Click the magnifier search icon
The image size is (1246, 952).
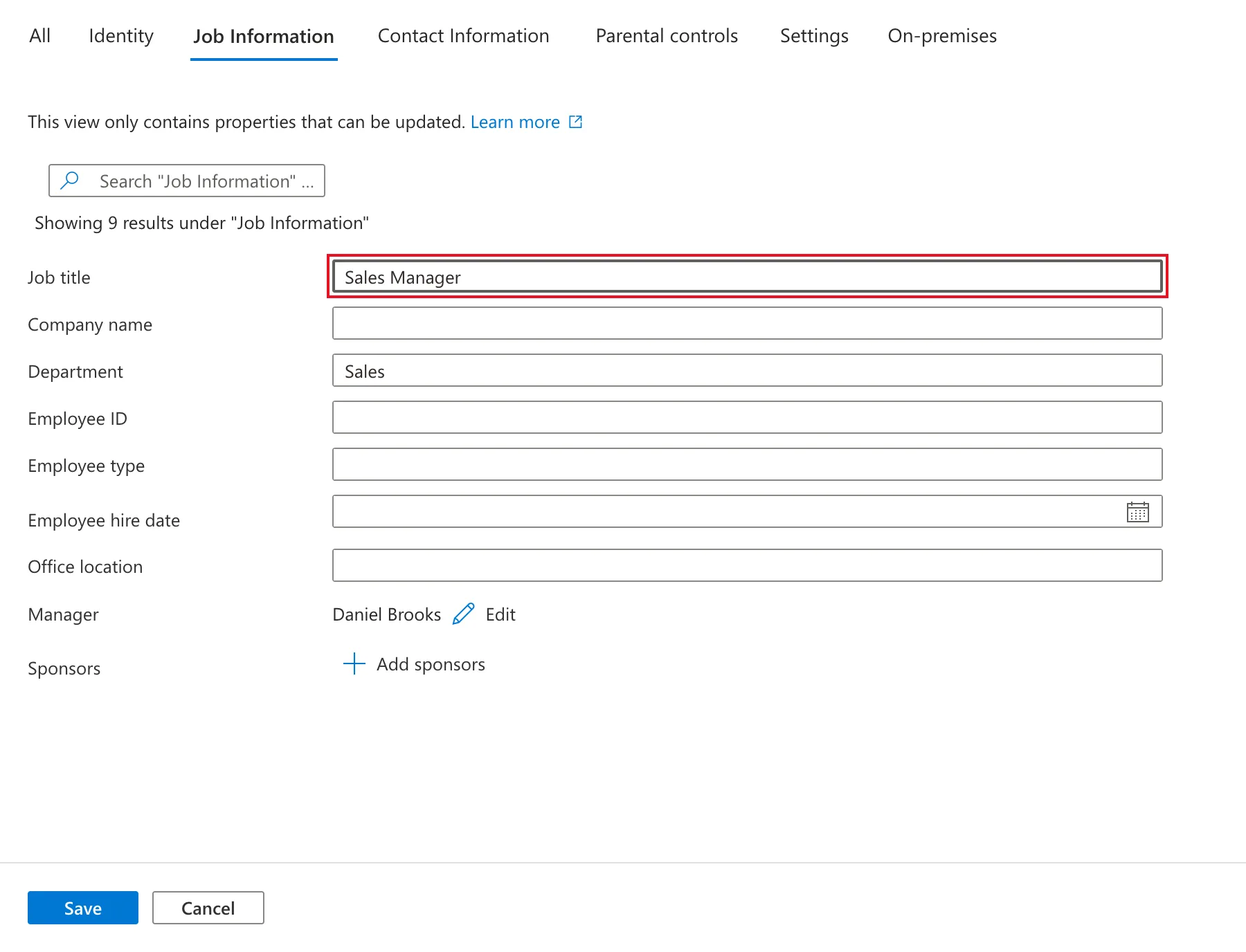pyautogui.click(x=70, y=181)
